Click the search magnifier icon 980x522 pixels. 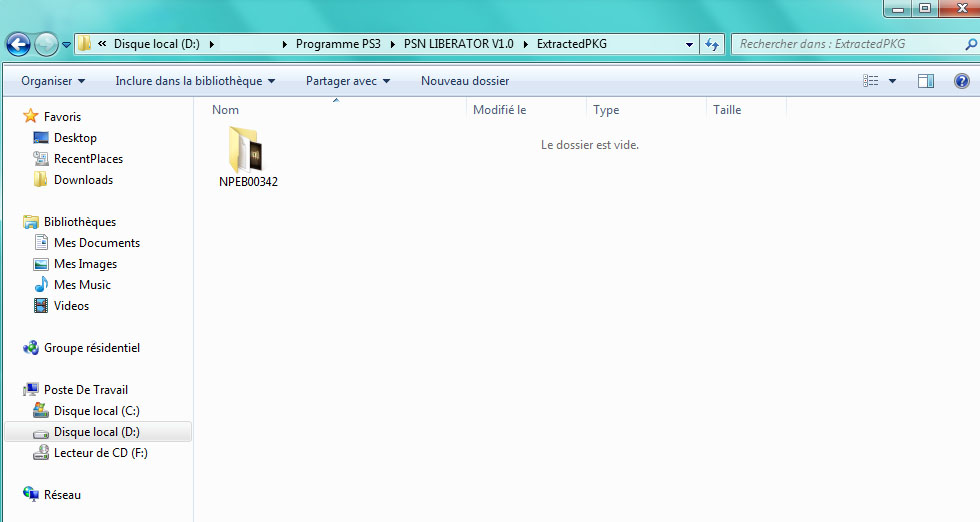(x=970, y=45)
